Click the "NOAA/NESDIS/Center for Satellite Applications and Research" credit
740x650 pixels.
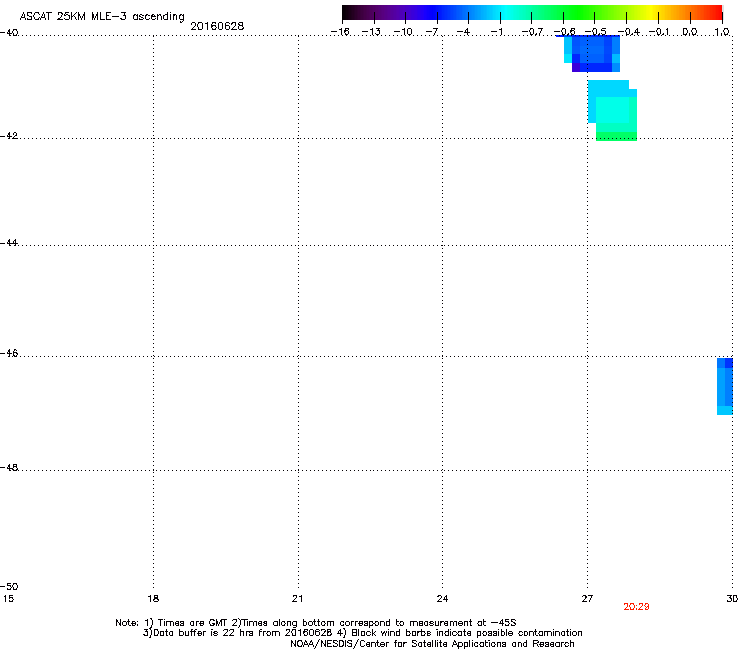432,644
